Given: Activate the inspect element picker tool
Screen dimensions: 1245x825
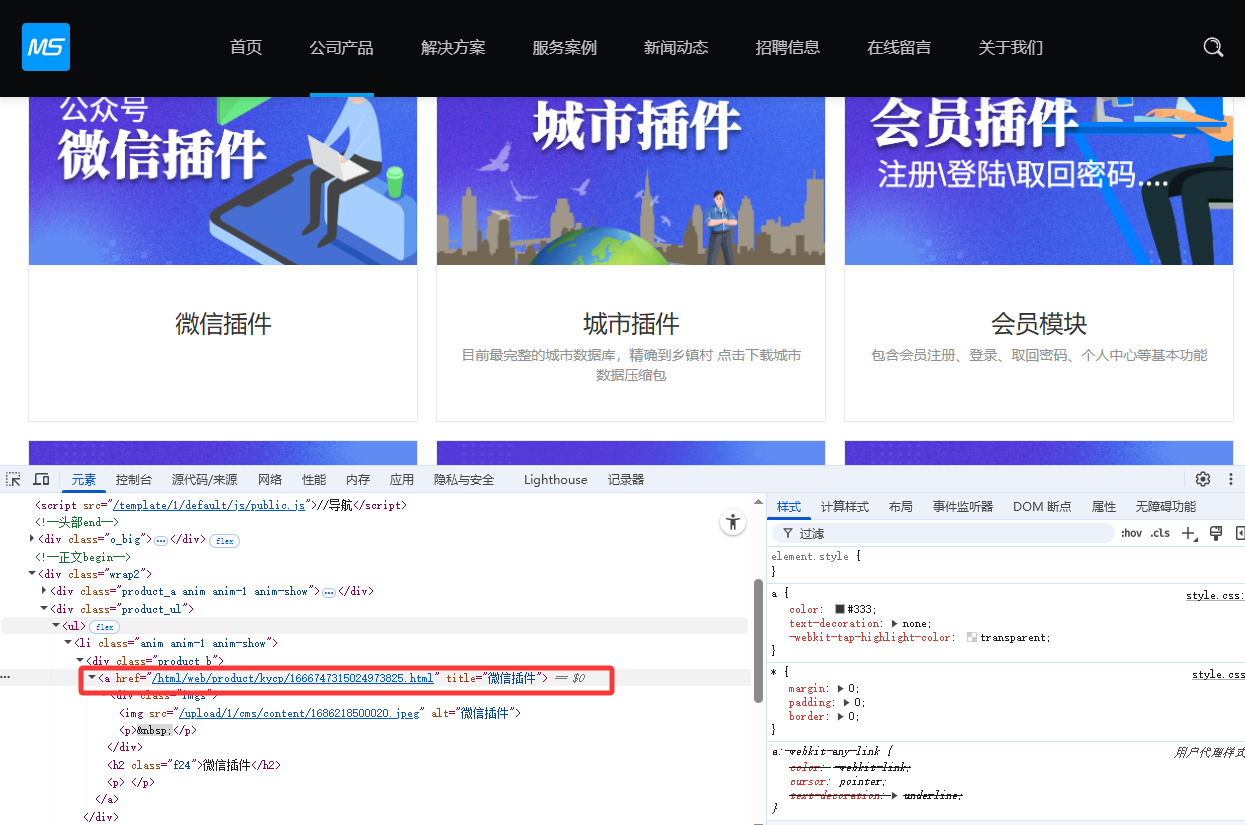Looking at the screenshot, I should point(14,480).
